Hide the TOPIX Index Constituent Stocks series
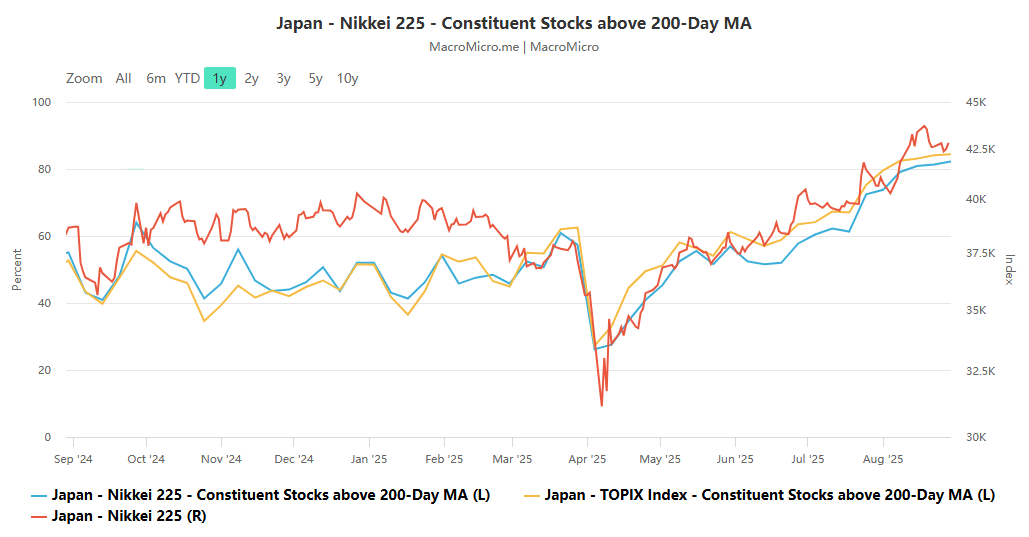The height and width of the screenshot is (537, 1029). (769, 495)
